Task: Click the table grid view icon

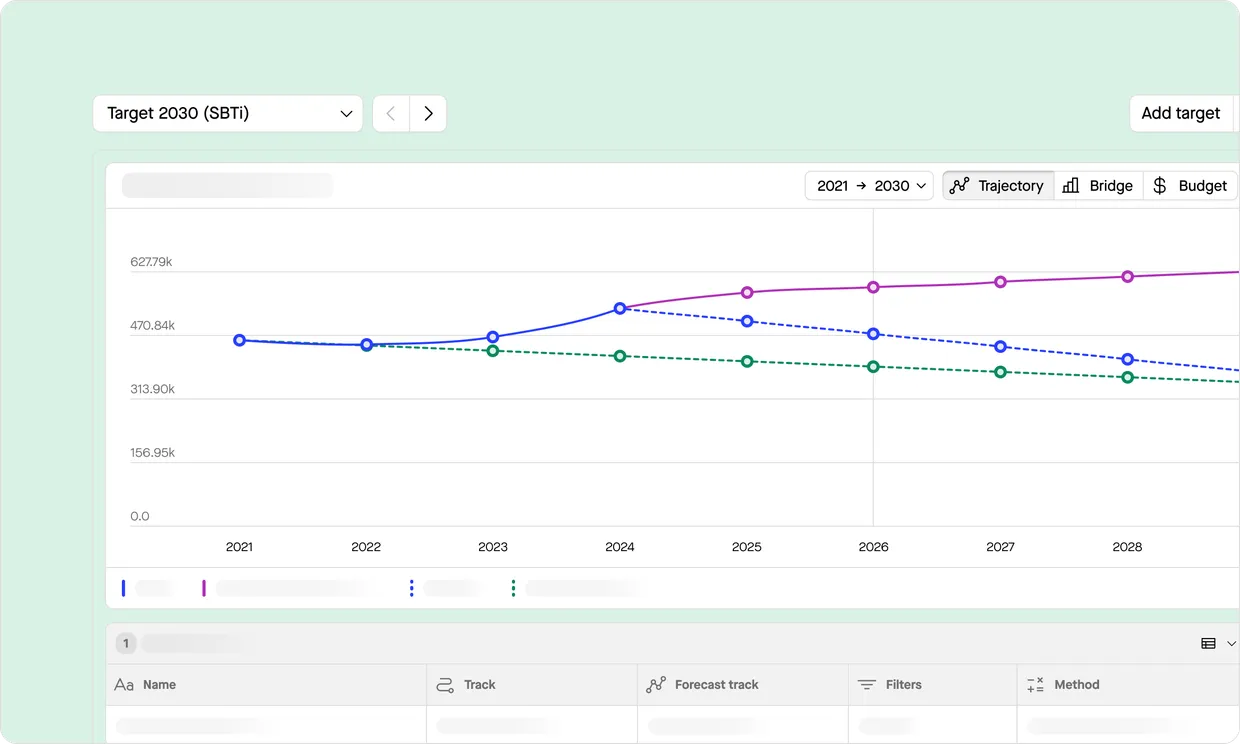Action: [1206, 643]
